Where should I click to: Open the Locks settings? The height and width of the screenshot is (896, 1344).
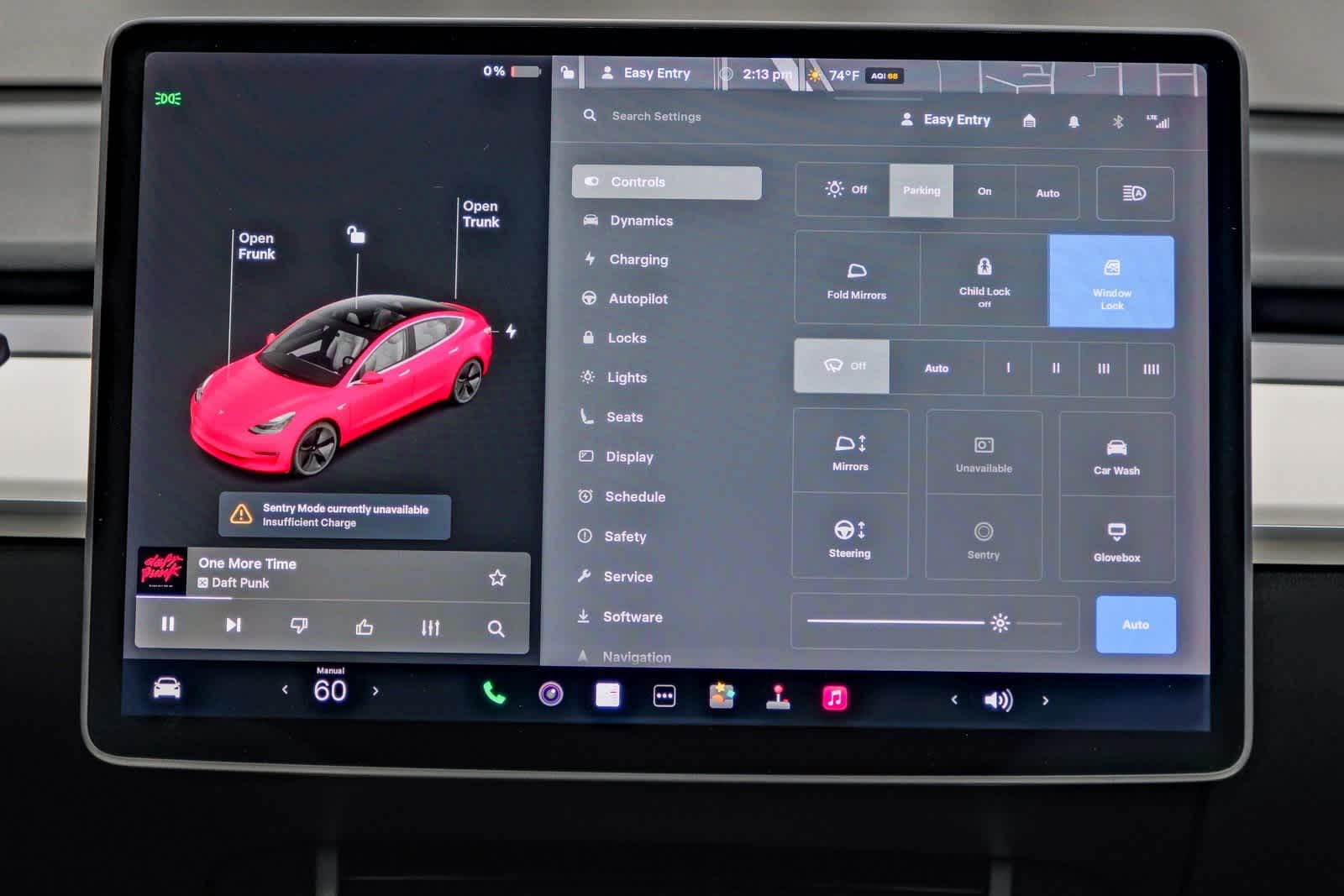click(614, 338)
